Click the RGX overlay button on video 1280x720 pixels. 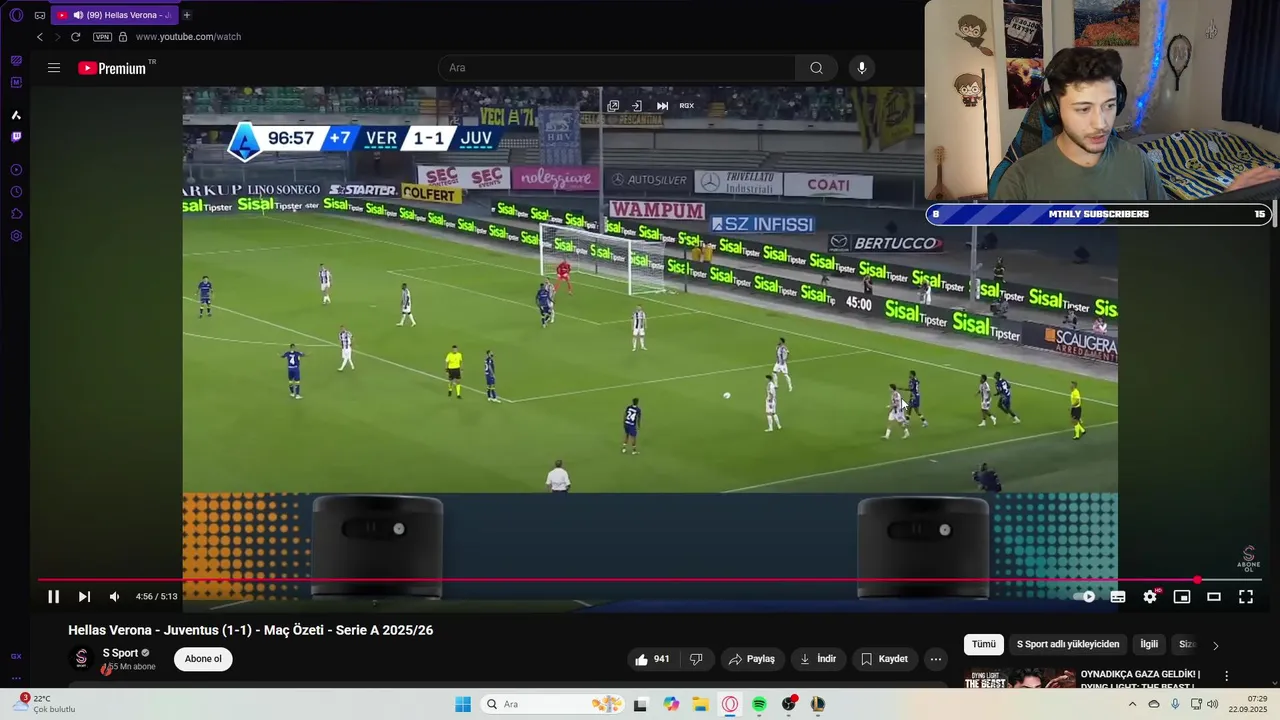(x=687, y=105)
